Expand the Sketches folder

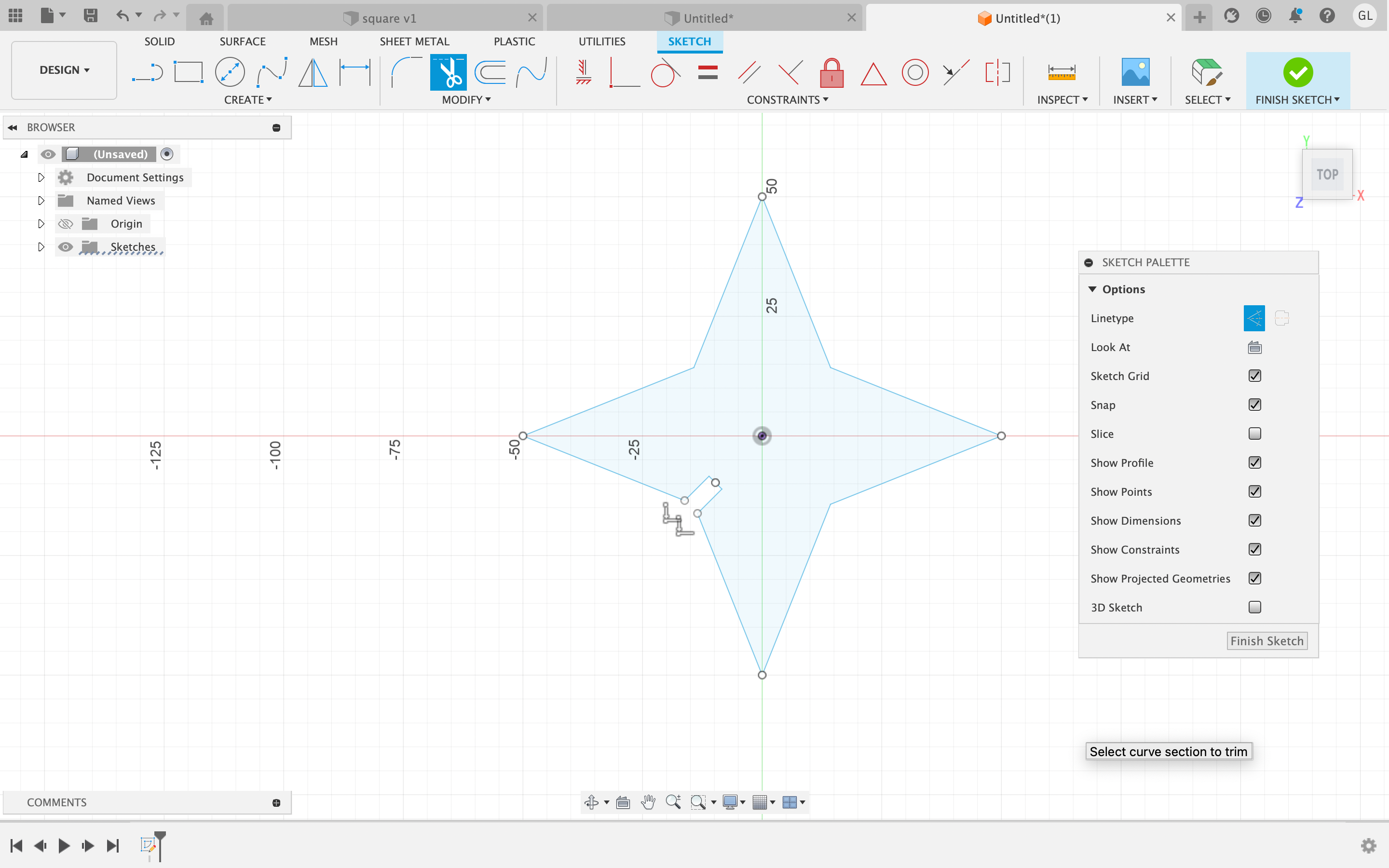click(x=41, y=247)
